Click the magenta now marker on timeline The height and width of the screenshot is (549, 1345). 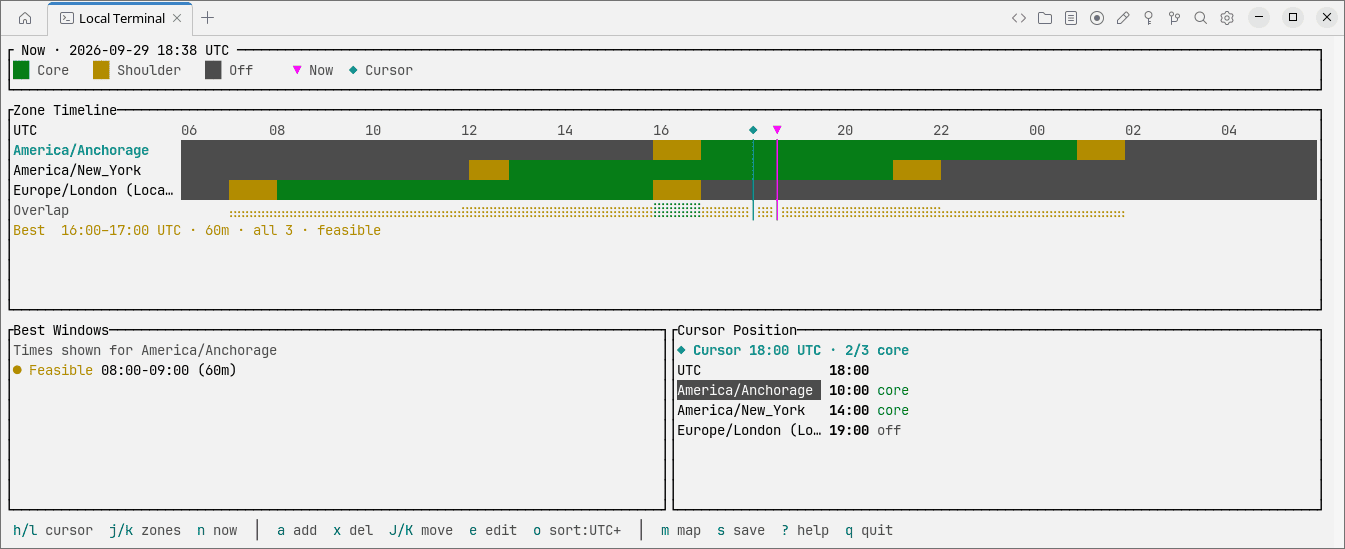pyautogui.click(x=777, y=130)
